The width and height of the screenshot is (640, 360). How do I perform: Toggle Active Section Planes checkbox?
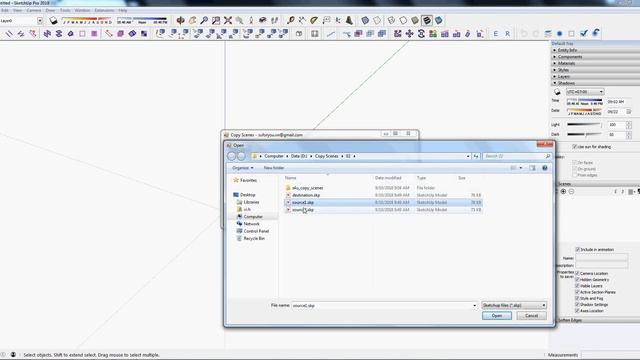pyautogui.click(x=577, y=292)
